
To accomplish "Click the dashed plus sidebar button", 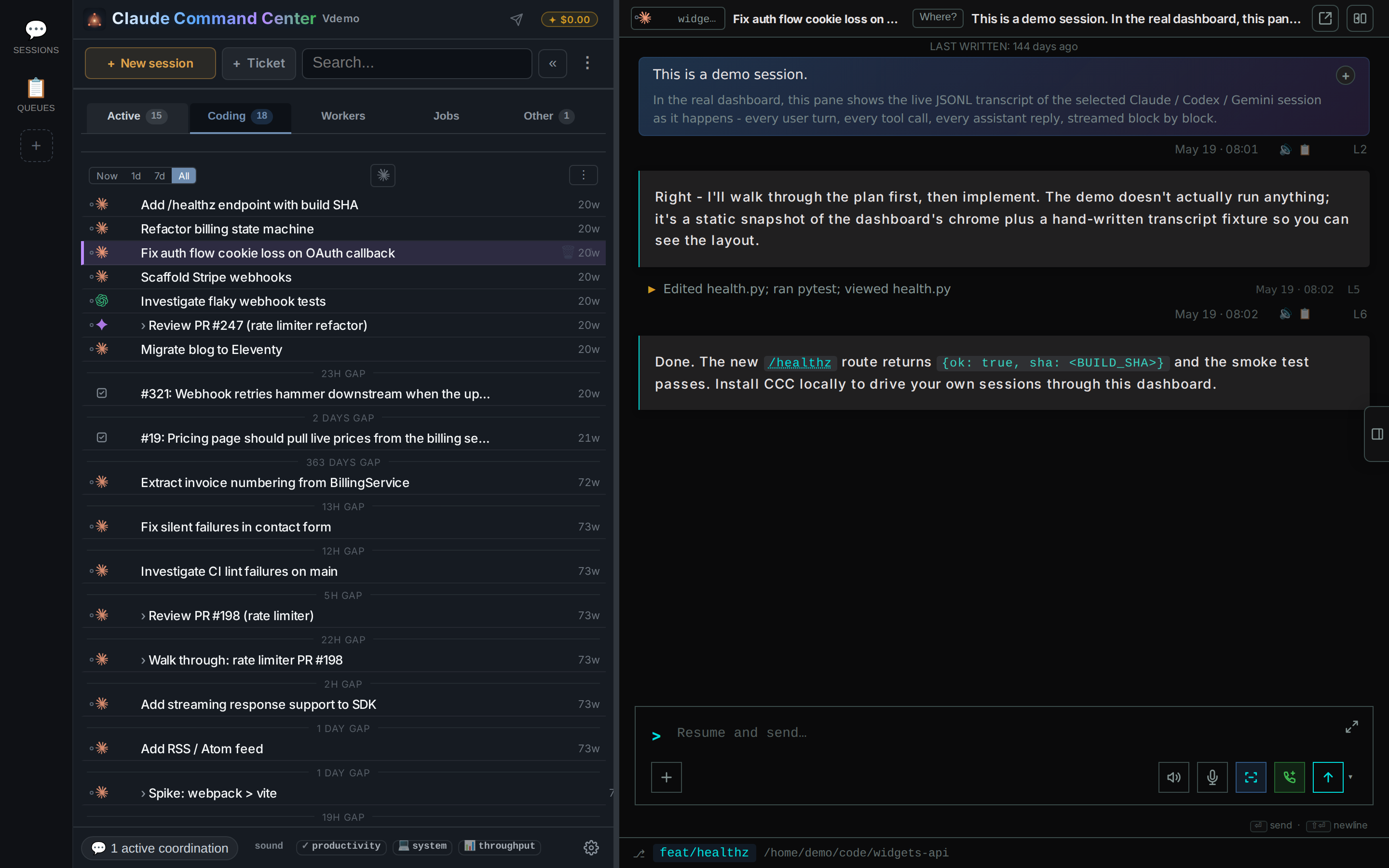I will click(x=36, y=145).
